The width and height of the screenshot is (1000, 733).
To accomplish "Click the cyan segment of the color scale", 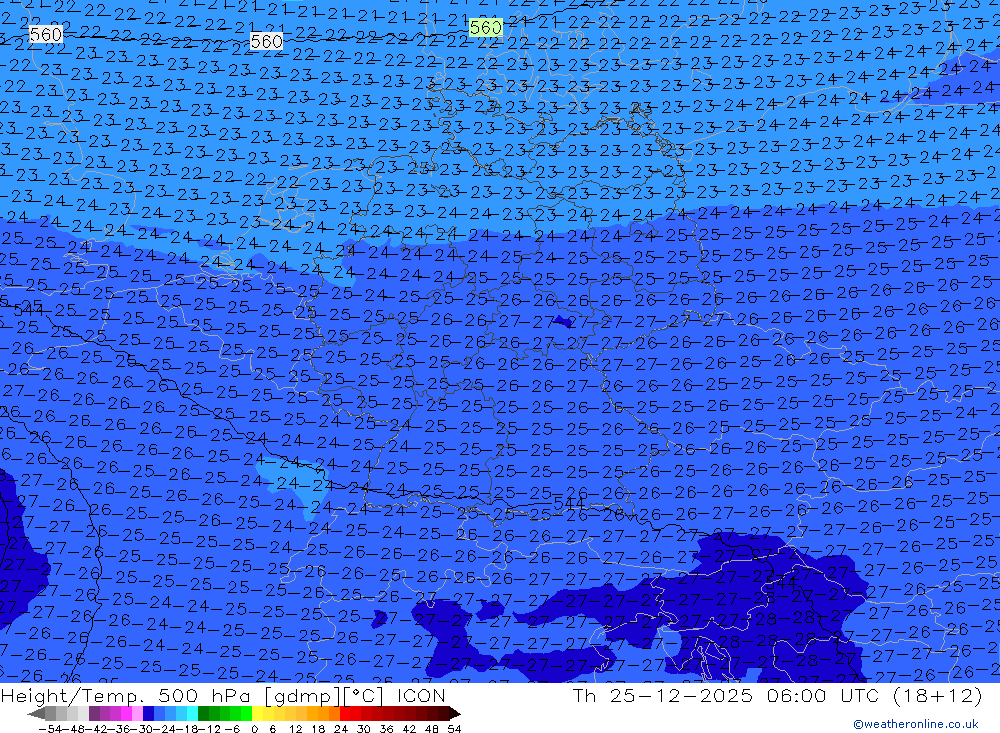I will point(192,713).
